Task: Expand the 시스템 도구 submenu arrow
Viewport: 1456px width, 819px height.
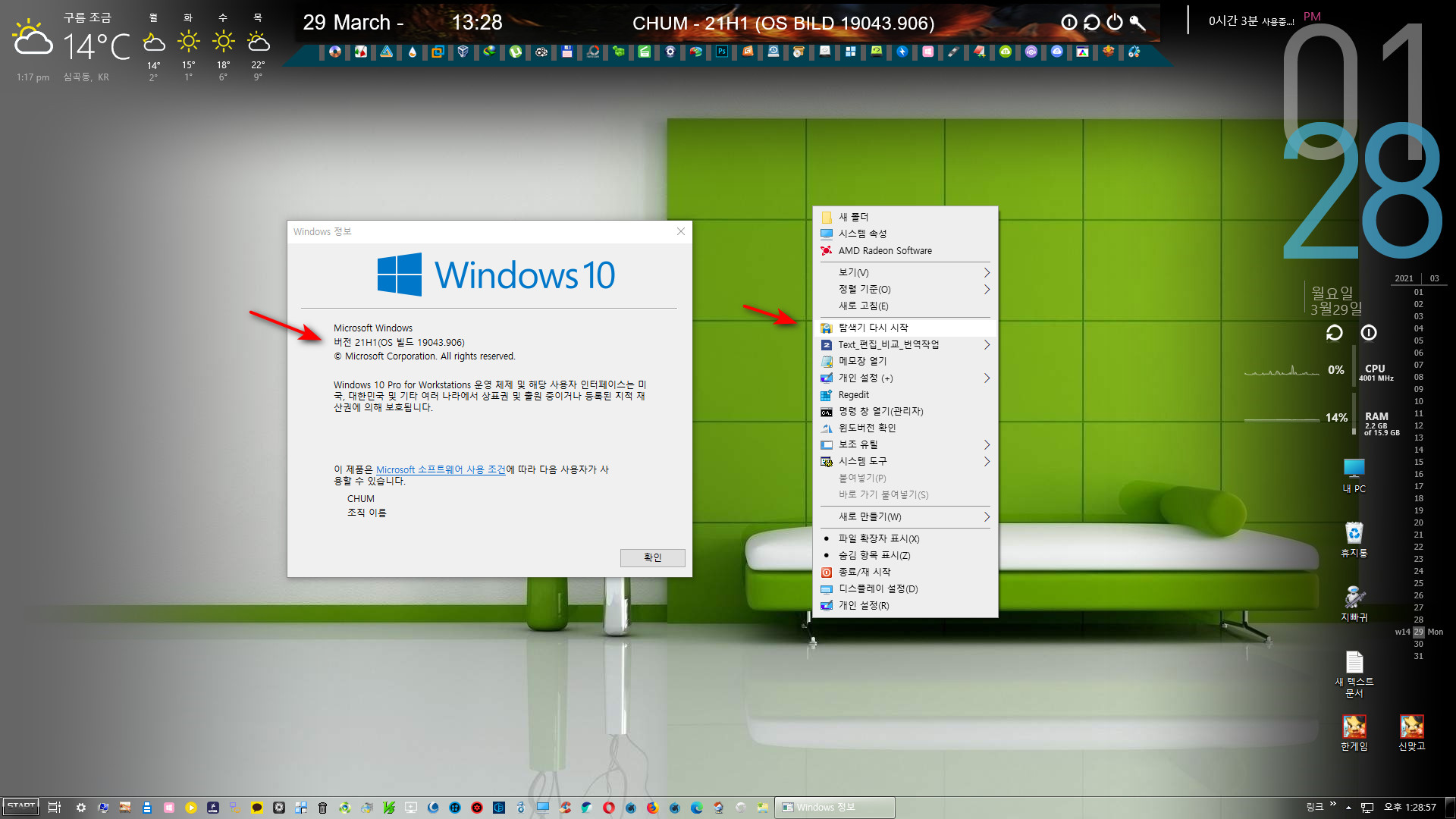Action: [987, 461]
